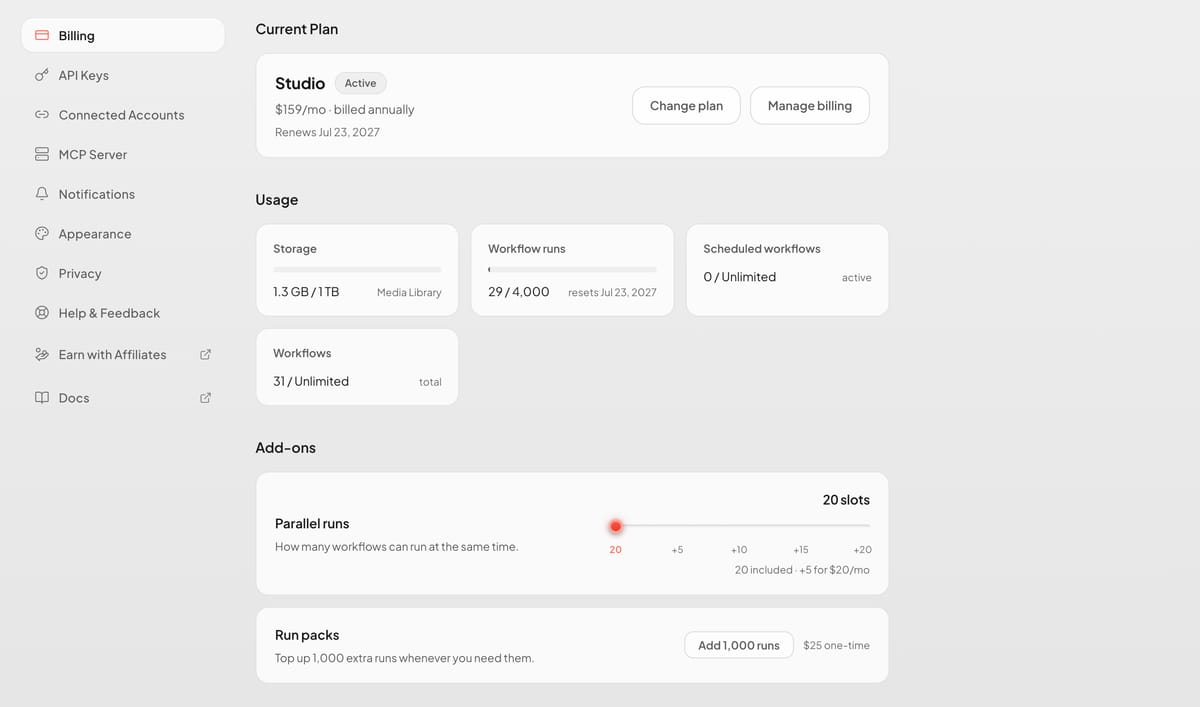This screenshot has height=707, width=1200.
Task: Click '$159/mo · billed annually' text
Action: (x=345, y=109)
